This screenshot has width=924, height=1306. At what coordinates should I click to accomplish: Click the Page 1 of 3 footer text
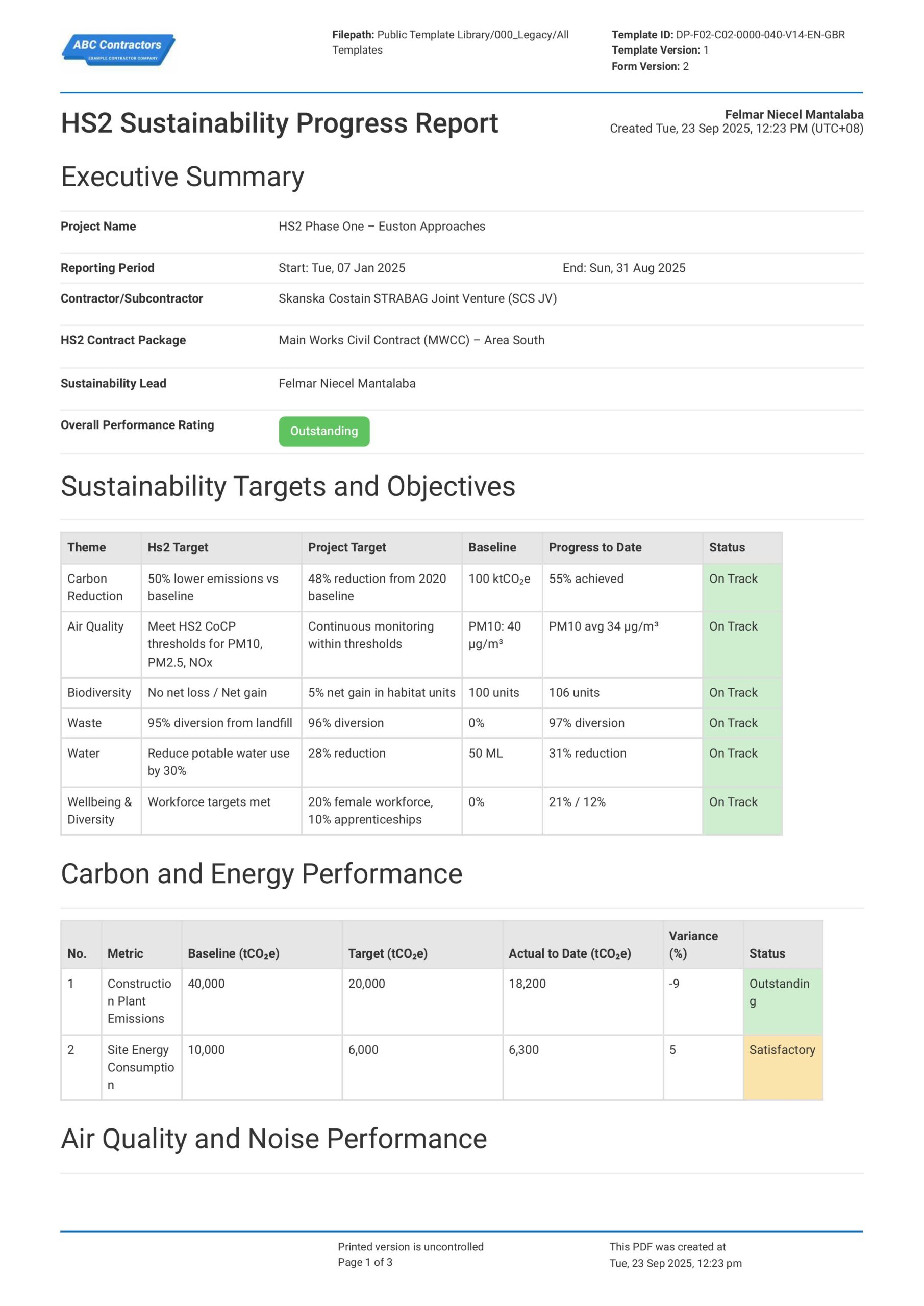point(365,1262)
